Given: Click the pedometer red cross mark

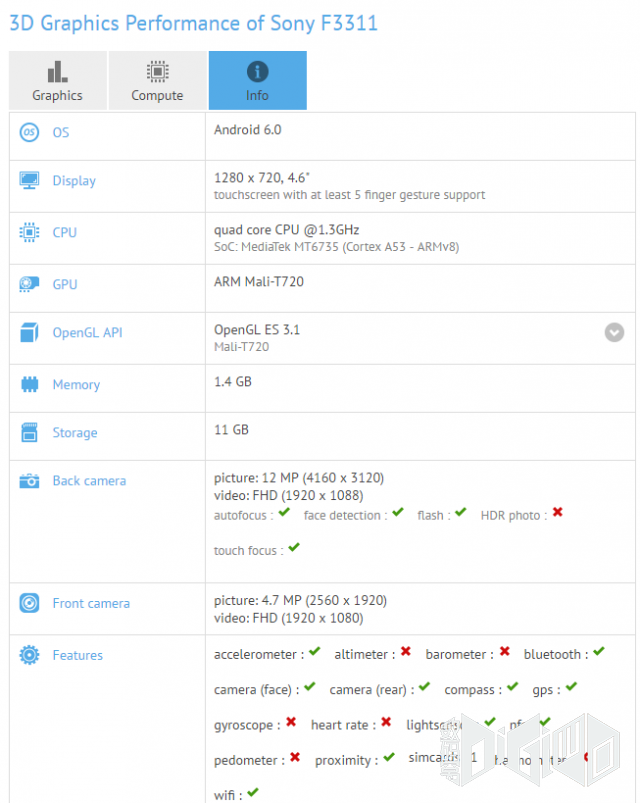Looking at the screenshot, I should click(x=295, y=757).
